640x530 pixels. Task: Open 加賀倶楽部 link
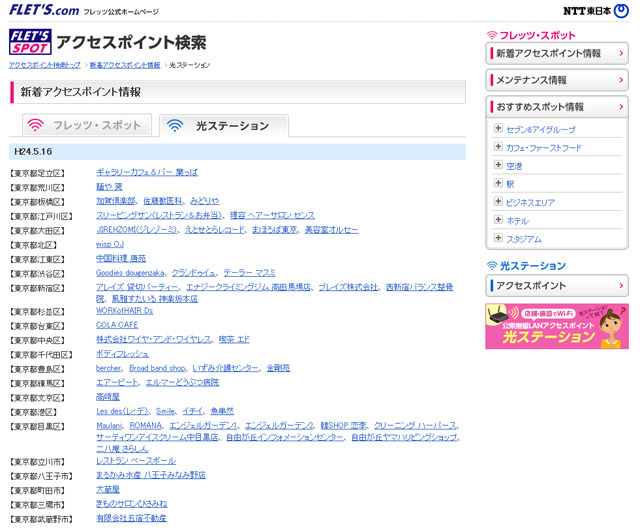(116, 201)
